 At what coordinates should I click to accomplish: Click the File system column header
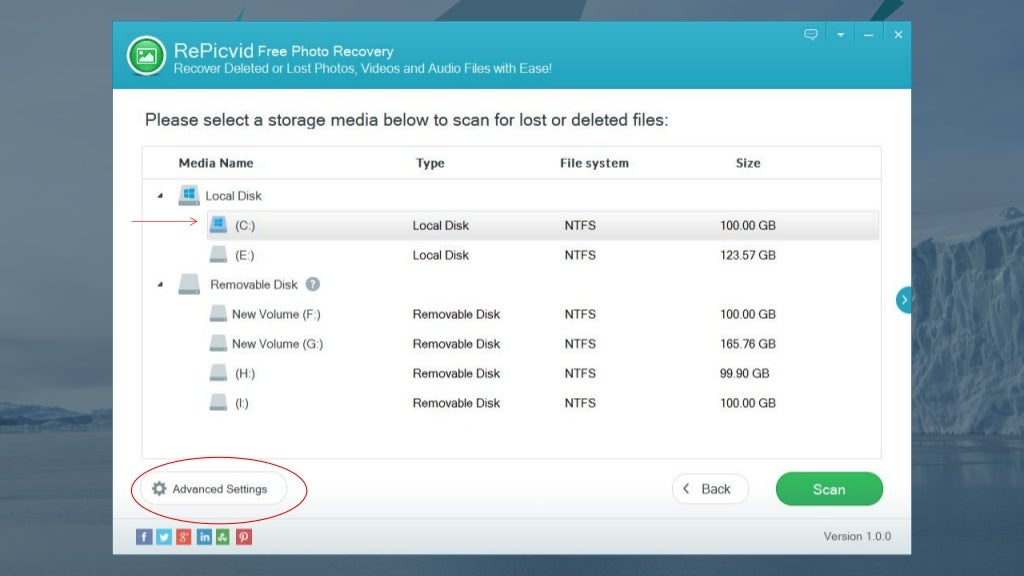[594, 163]
